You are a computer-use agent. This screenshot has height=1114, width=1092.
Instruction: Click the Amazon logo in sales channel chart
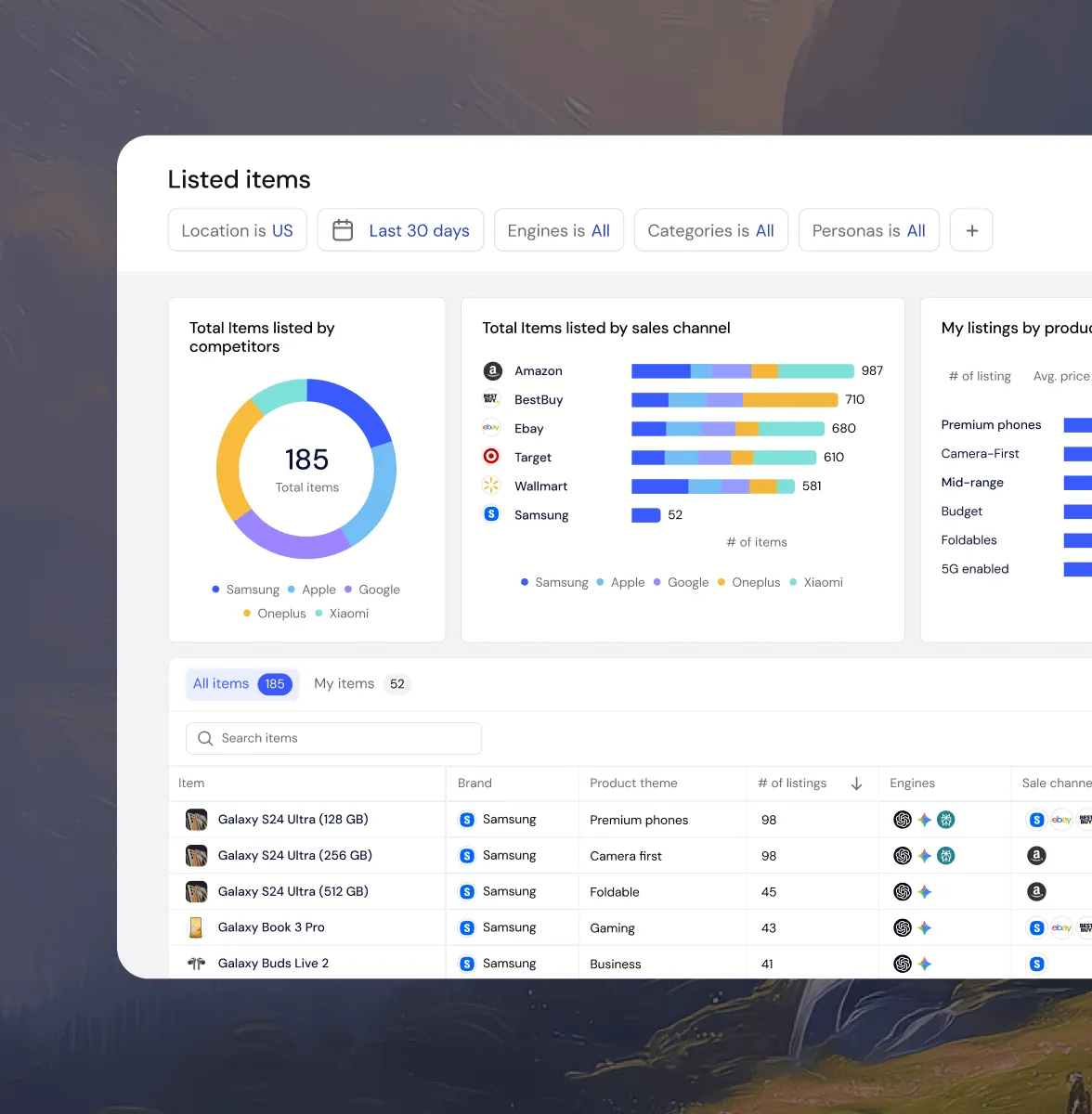click(x=492, y=371)
